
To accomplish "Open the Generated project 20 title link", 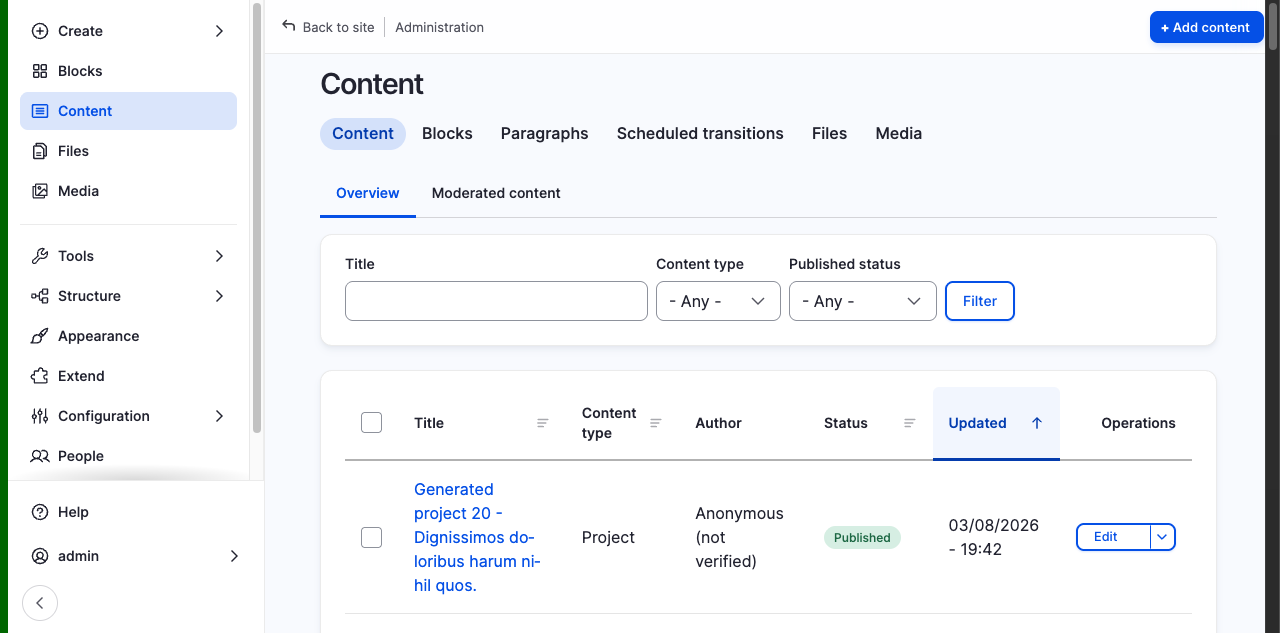I will pos(477,537).
